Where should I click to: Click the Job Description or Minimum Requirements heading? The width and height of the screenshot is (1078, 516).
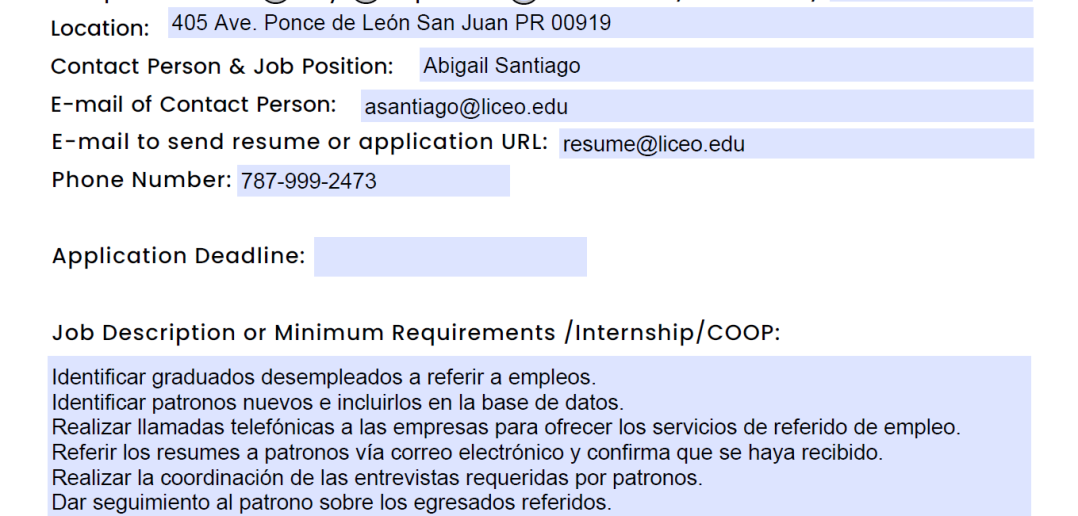[417, 333]
